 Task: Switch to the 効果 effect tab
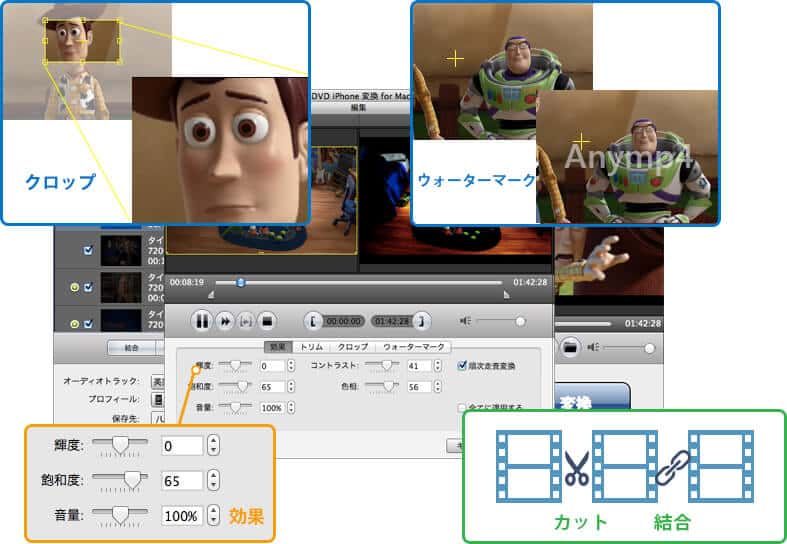[278, 347]
